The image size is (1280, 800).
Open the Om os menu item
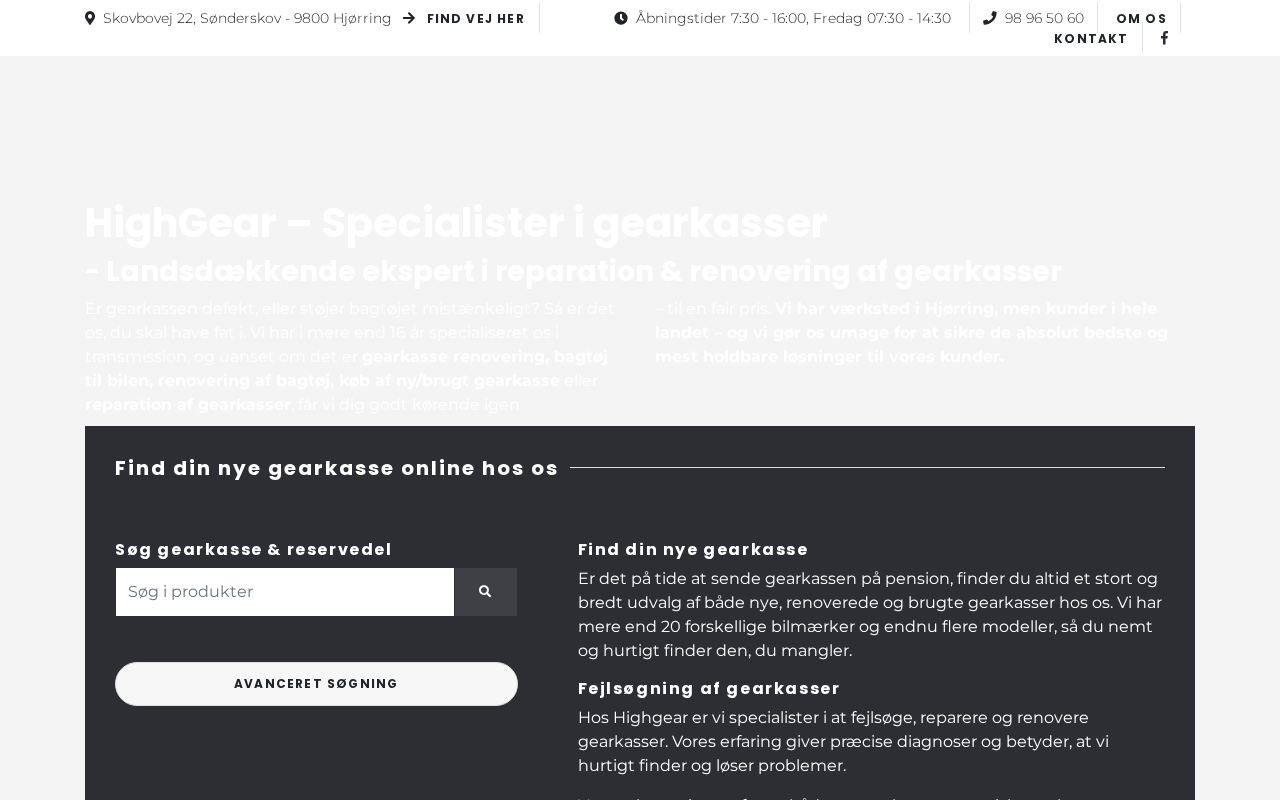tap(1142, 19)
